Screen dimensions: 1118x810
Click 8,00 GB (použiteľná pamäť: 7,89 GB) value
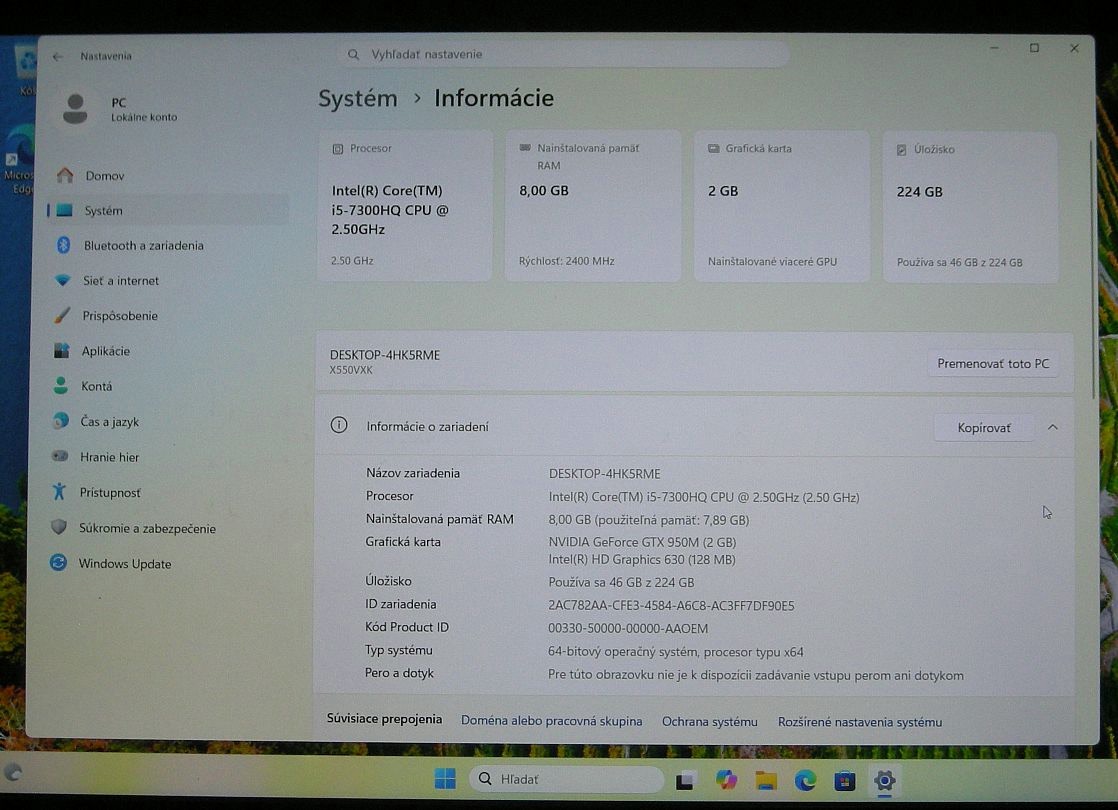[649, 520]
